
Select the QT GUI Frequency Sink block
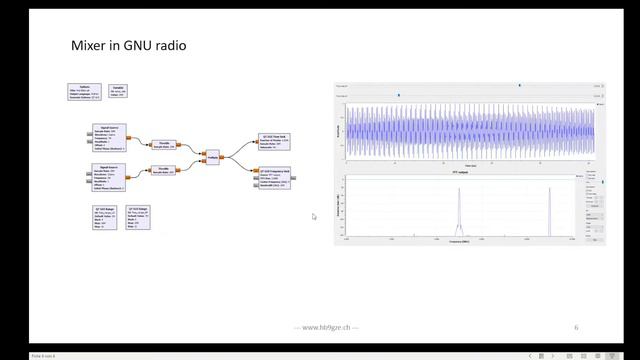coord(275,178)
